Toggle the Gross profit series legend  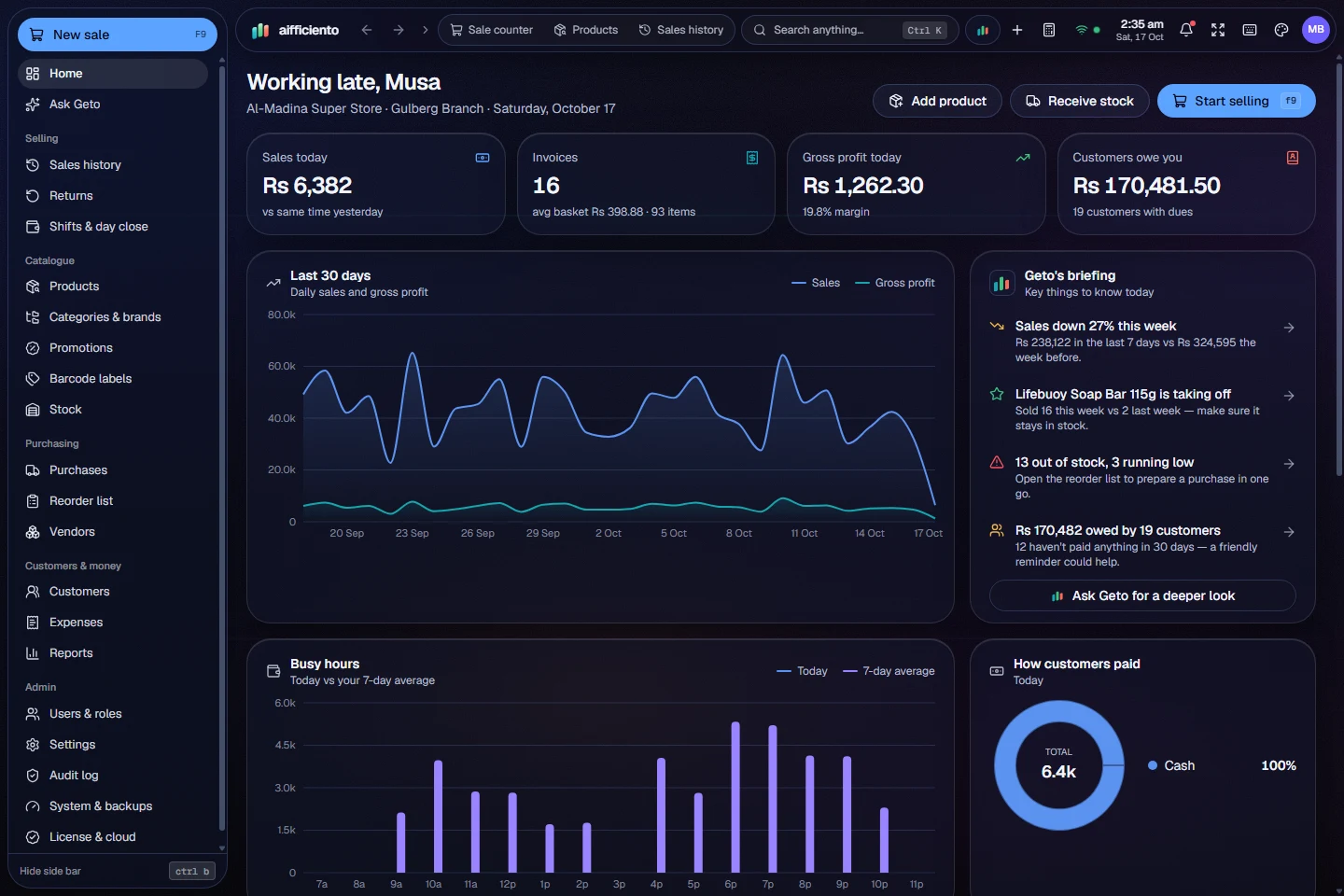(x=895, y=283)
